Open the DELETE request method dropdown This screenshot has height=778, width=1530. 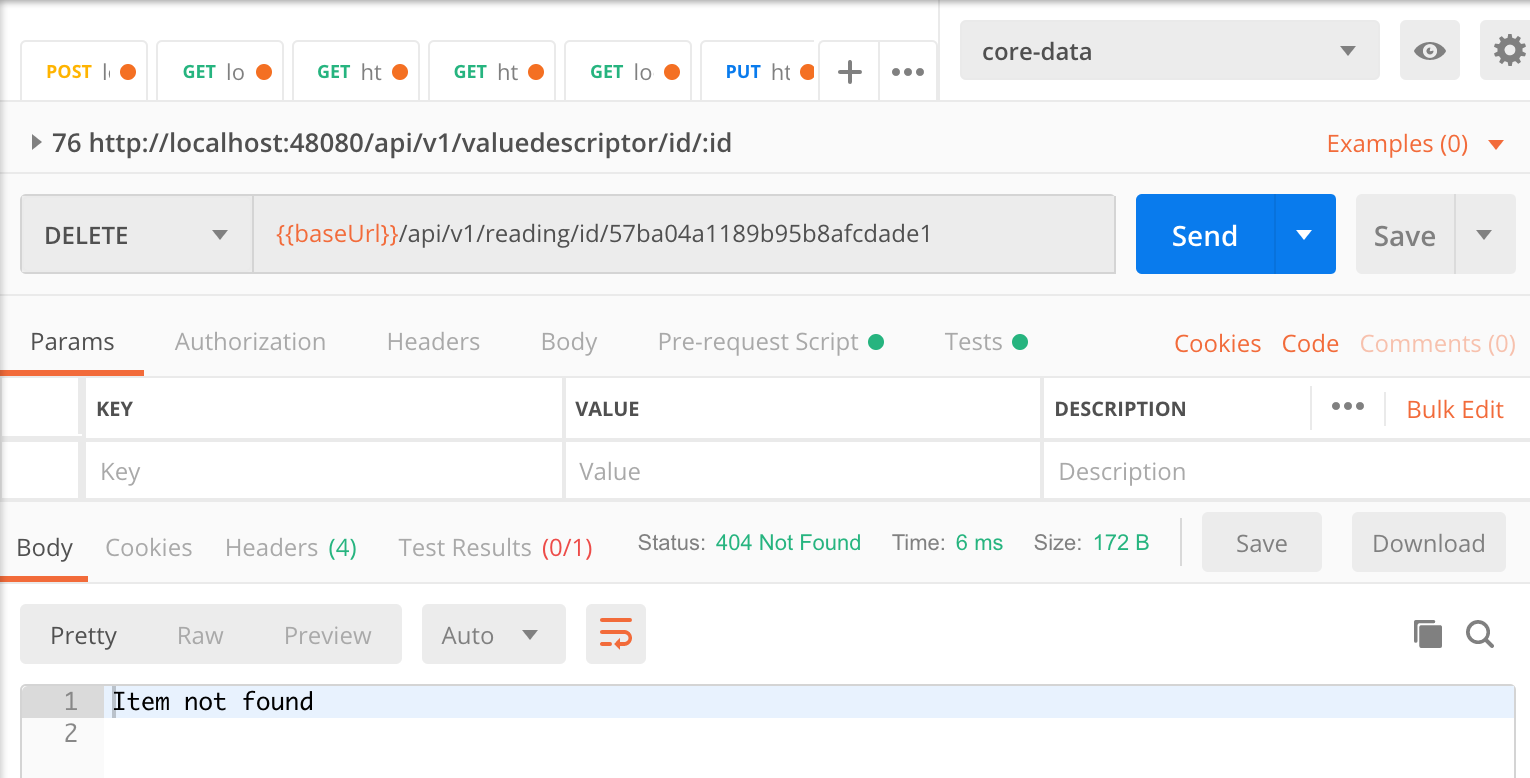[135, 234]
